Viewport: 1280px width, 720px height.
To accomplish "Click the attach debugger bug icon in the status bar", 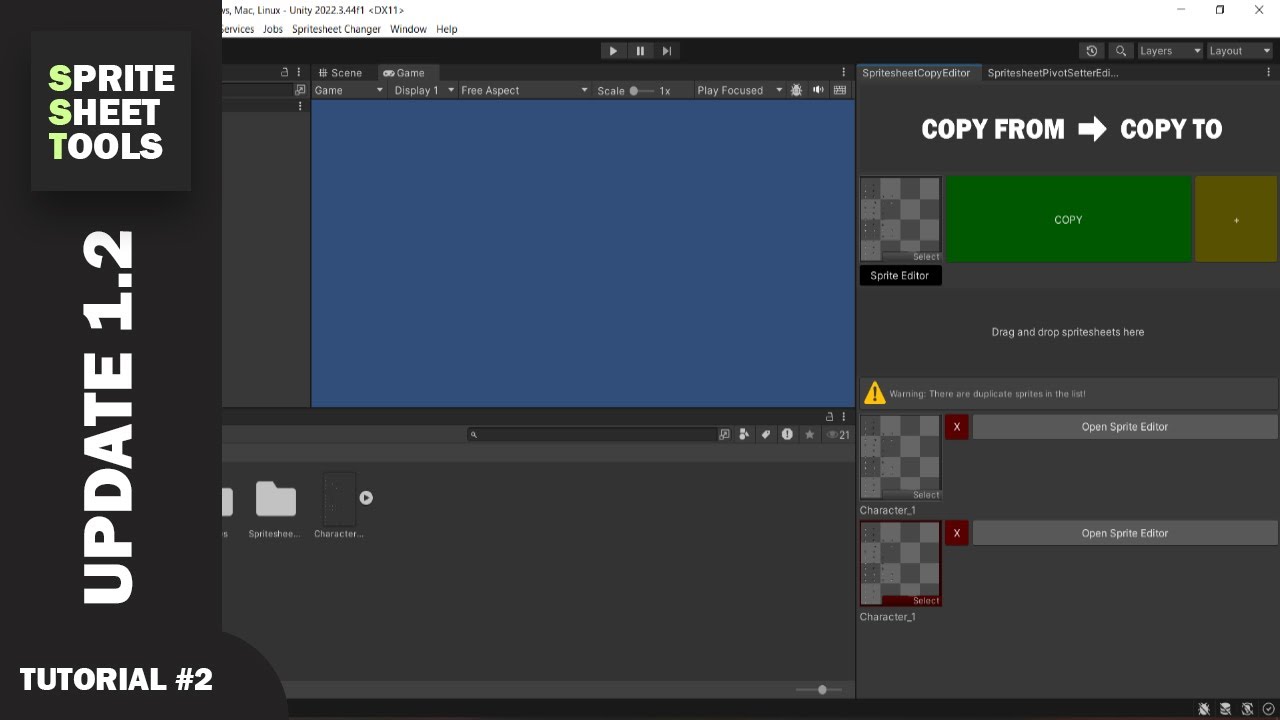I will (x=1204, y=709).
